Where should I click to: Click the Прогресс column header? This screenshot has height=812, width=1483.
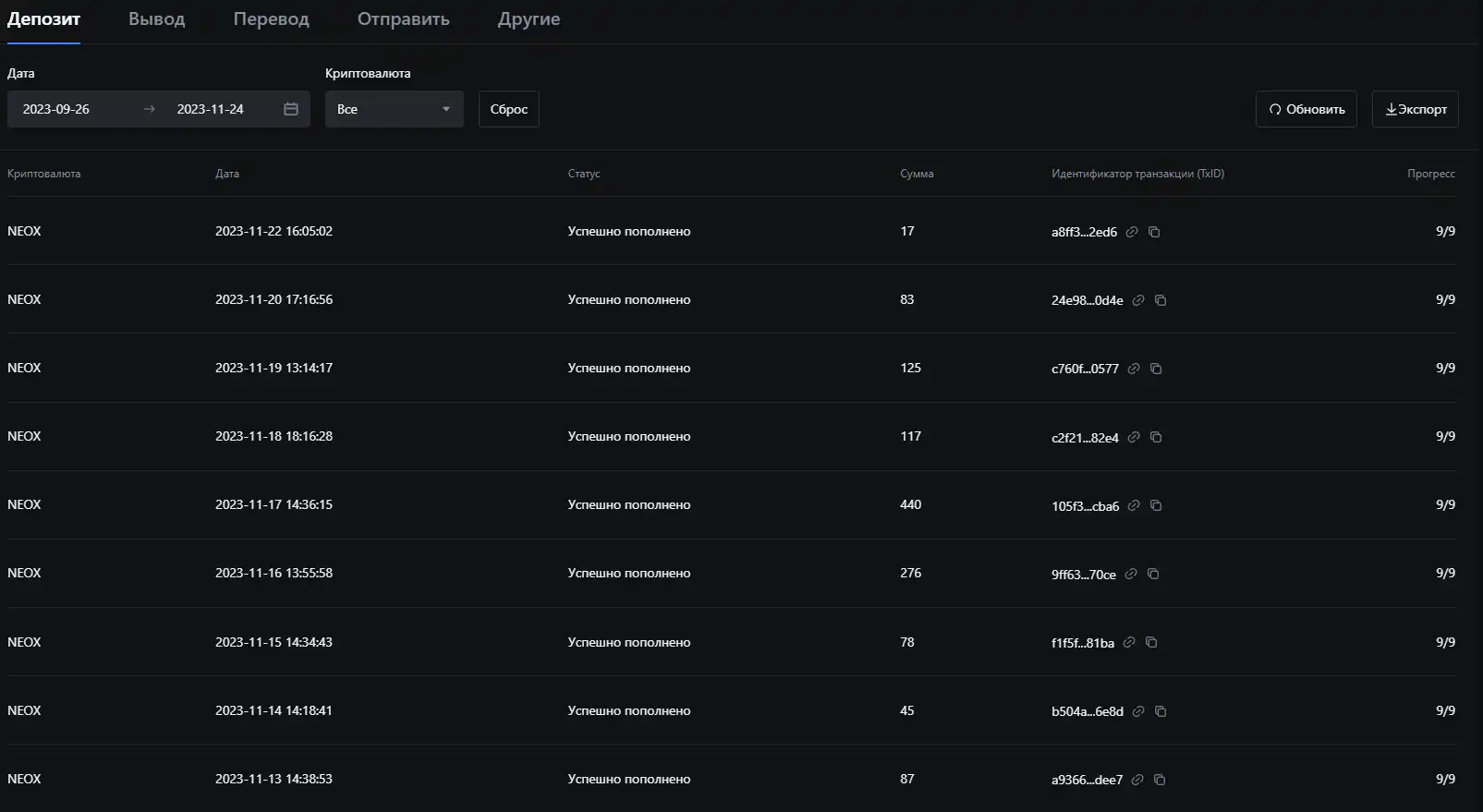click(1431, 174)
